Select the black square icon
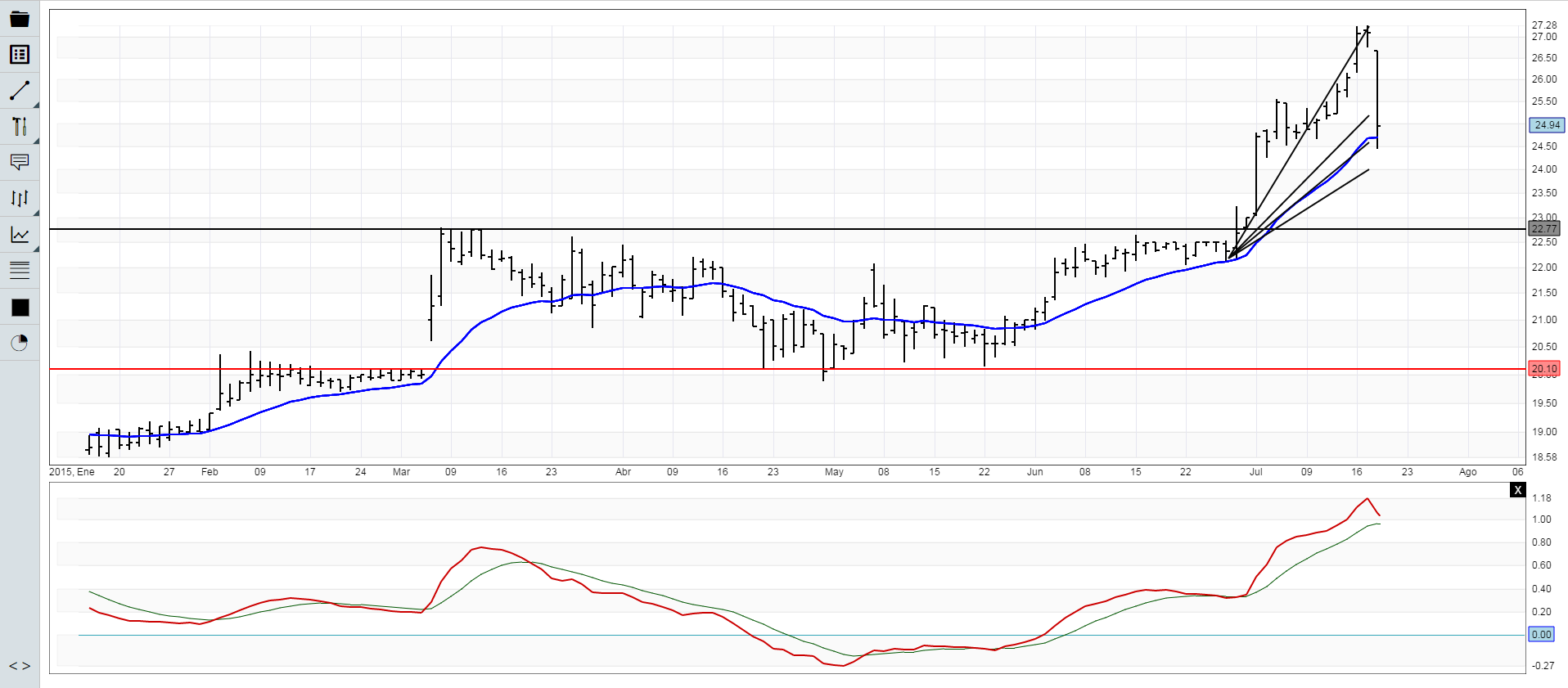The image size is (1568, 688). tap(20, 308)
